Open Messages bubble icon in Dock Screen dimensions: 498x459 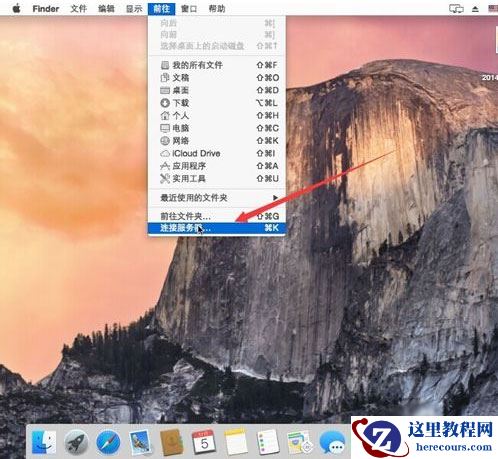pyautogui.click(x=332, y=442)
